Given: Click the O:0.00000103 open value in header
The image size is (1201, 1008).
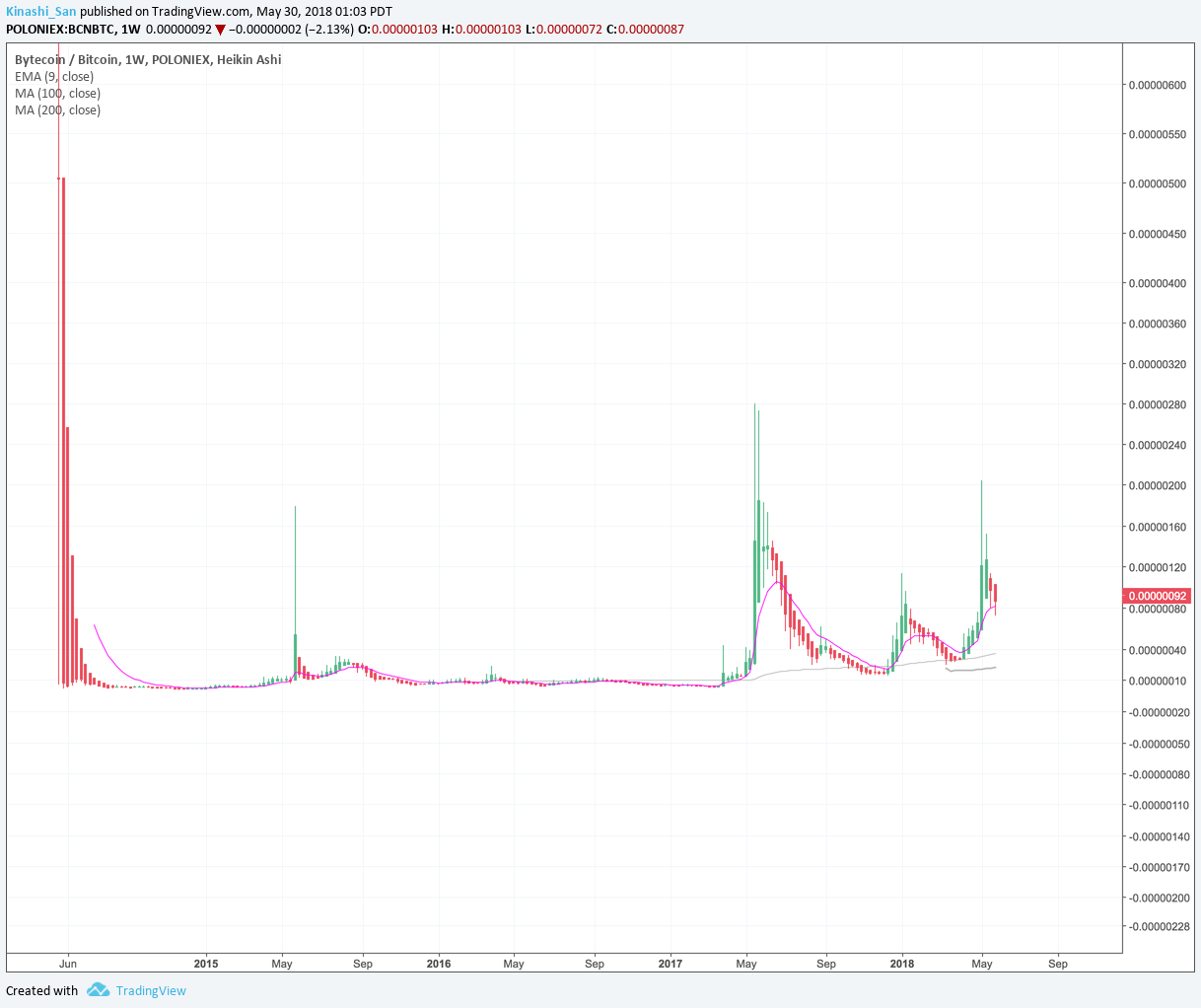Looking at the screenshot, I should (398, 29).
